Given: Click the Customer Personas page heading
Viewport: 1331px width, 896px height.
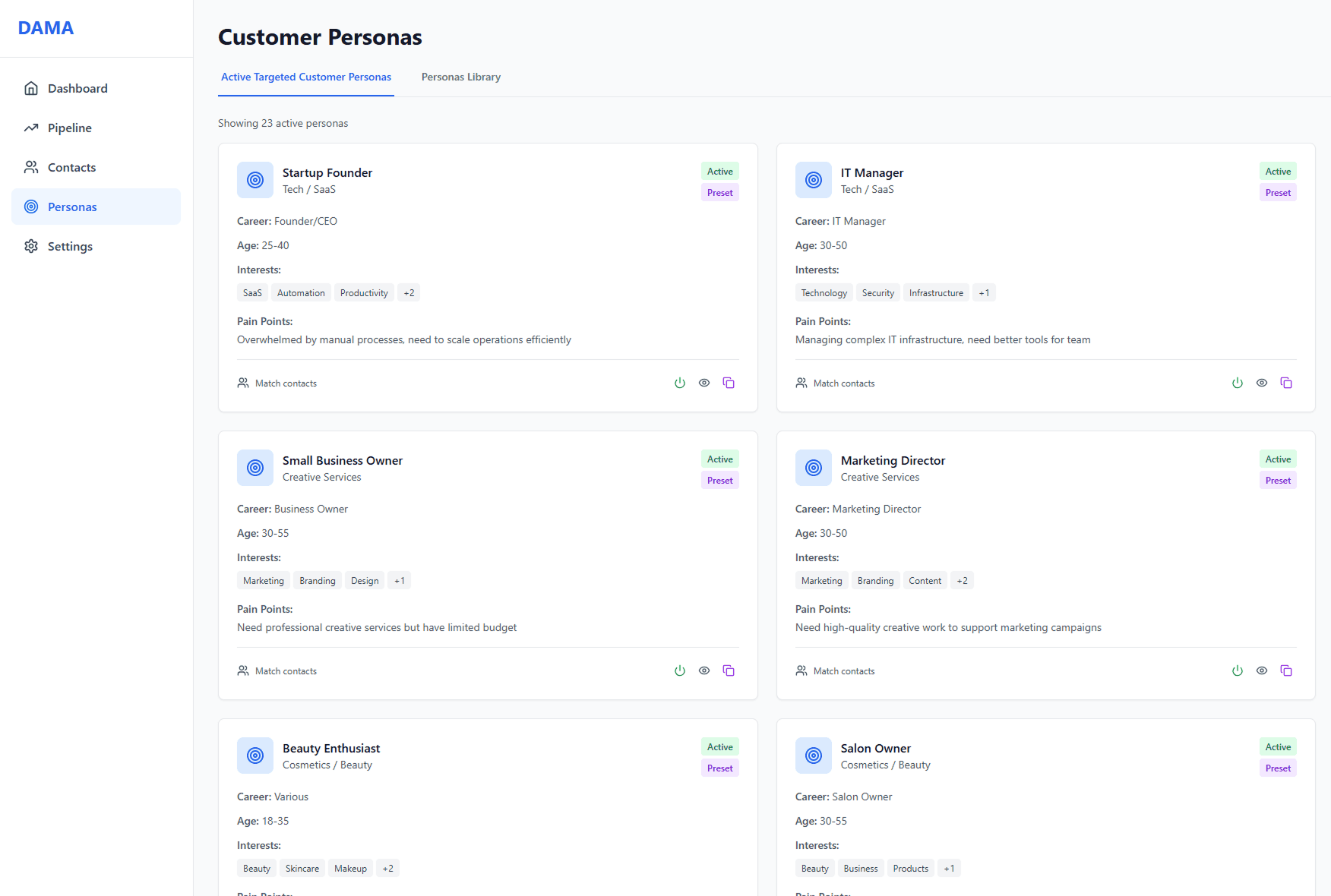Looking at the screenshot, I should 320,37.
